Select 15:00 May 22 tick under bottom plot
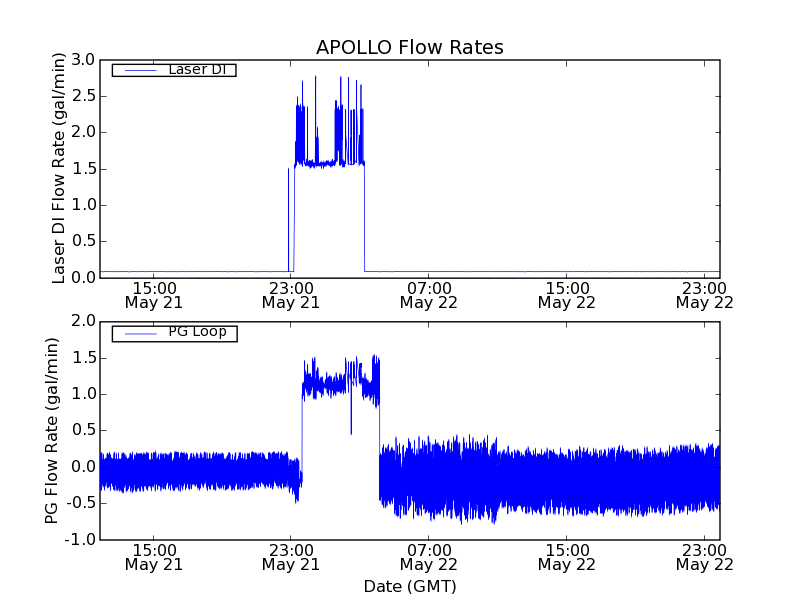Image resolution: width=800 pixels, height=600 pixels. (567, 556)
